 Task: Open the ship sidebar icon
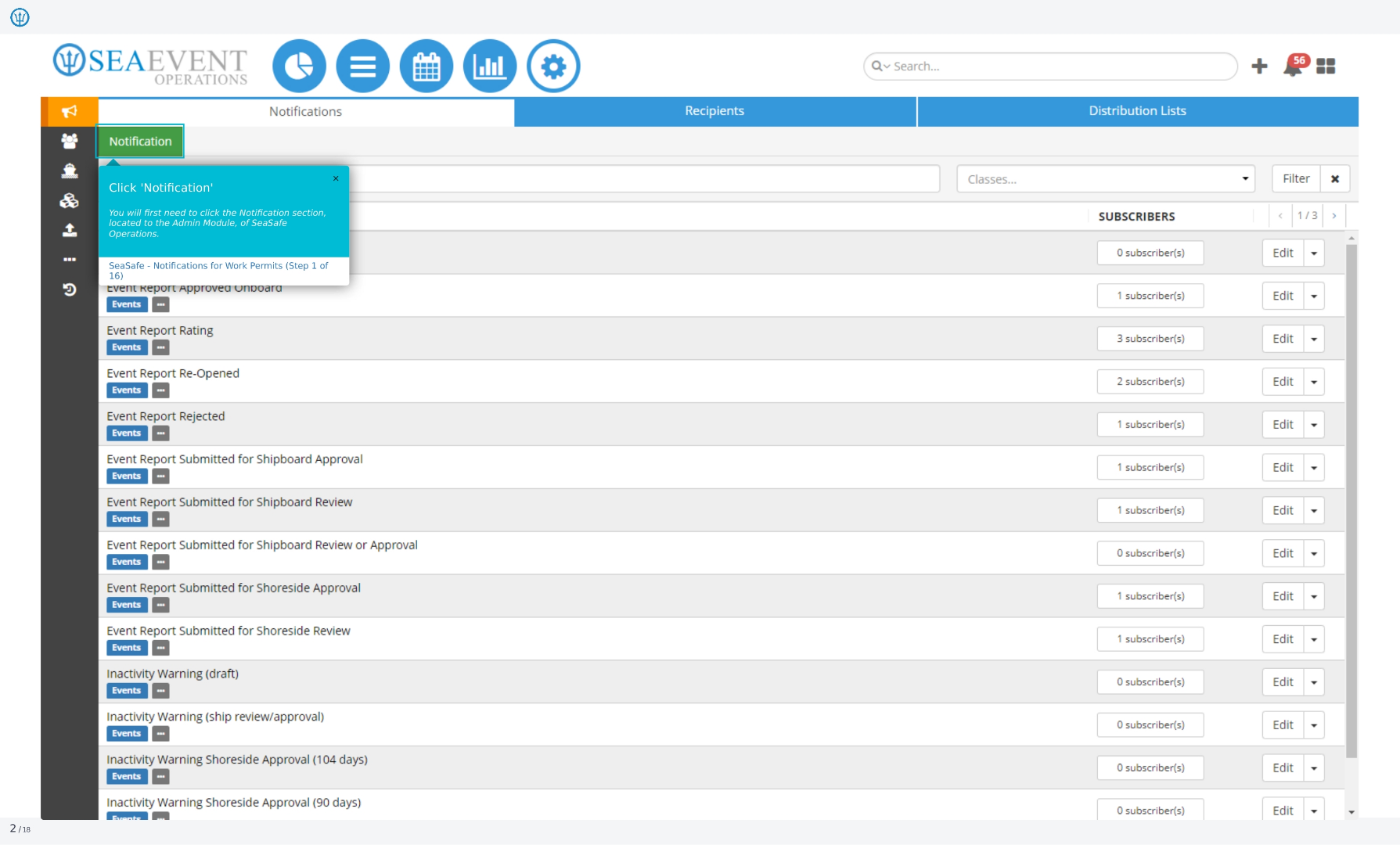70,171
